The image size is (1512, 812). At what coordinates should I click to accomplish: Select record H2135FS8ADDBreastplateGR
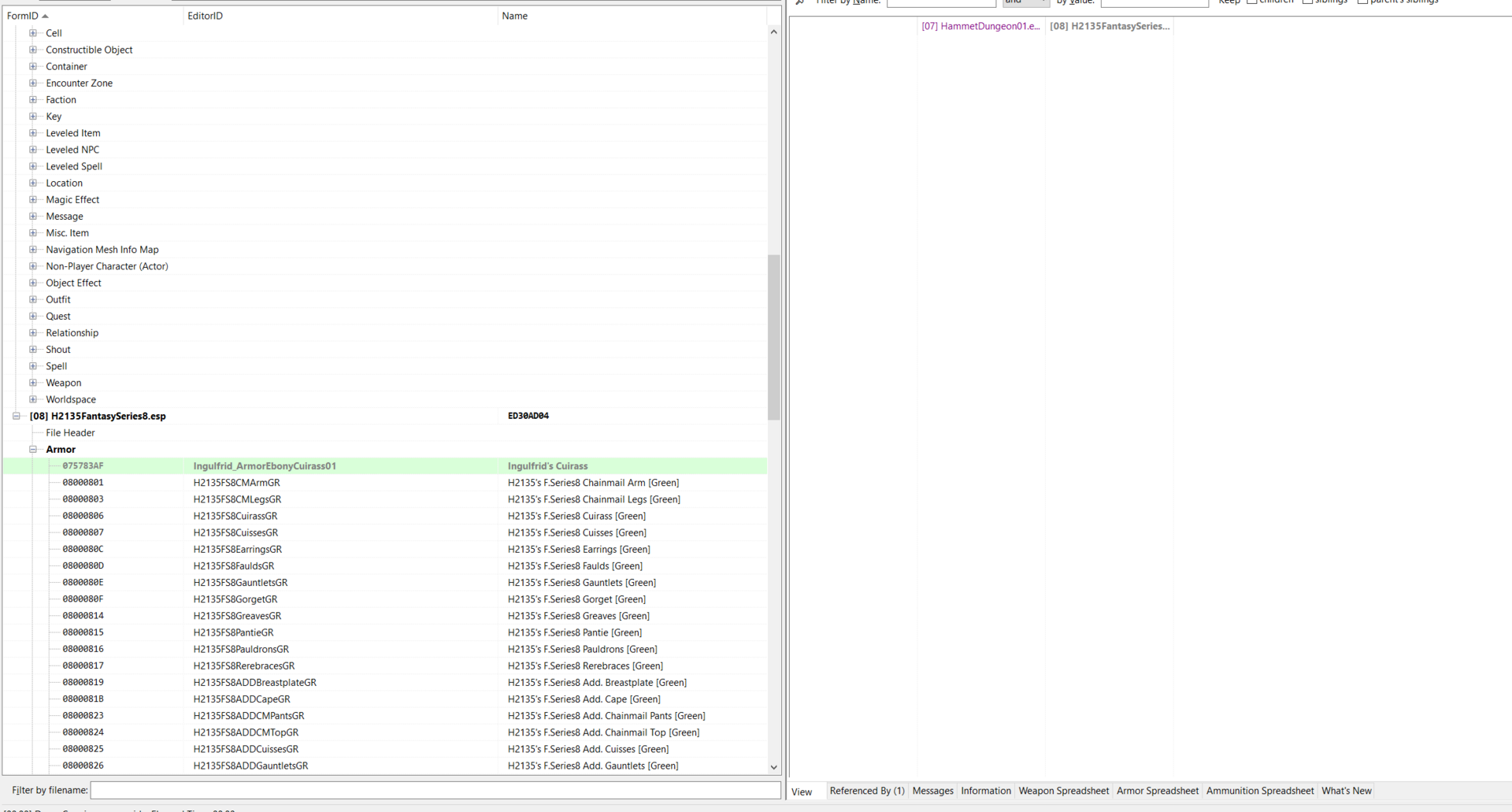[x=385, y=682]
